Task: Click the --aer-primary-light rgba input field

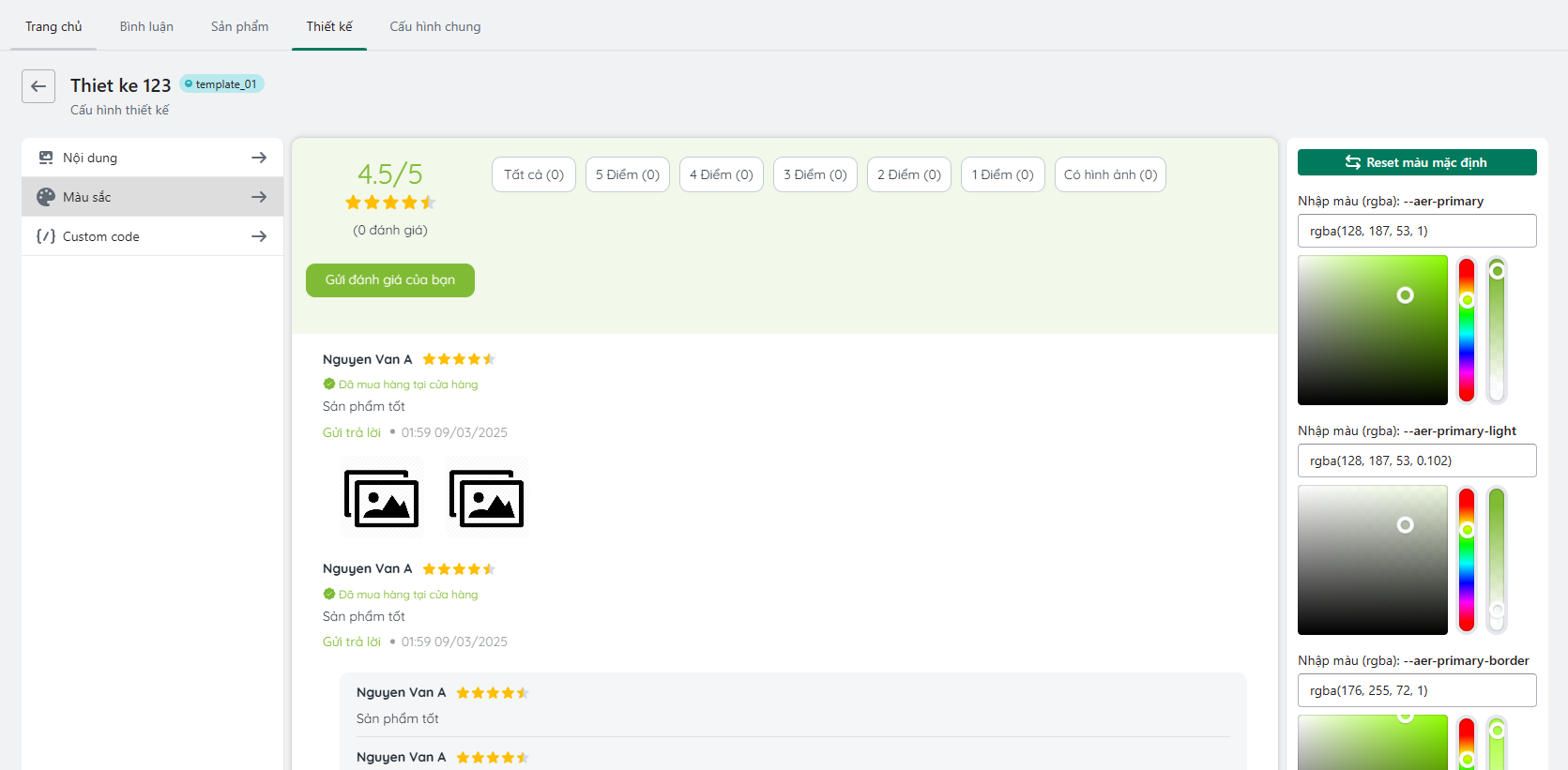Action: tap(1417, 460)
